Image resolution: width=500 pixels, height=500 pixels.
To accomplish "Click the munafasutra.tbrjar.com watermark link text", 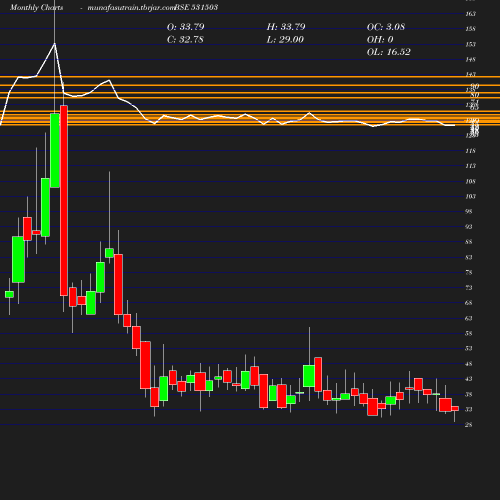I will click(131, 7).
